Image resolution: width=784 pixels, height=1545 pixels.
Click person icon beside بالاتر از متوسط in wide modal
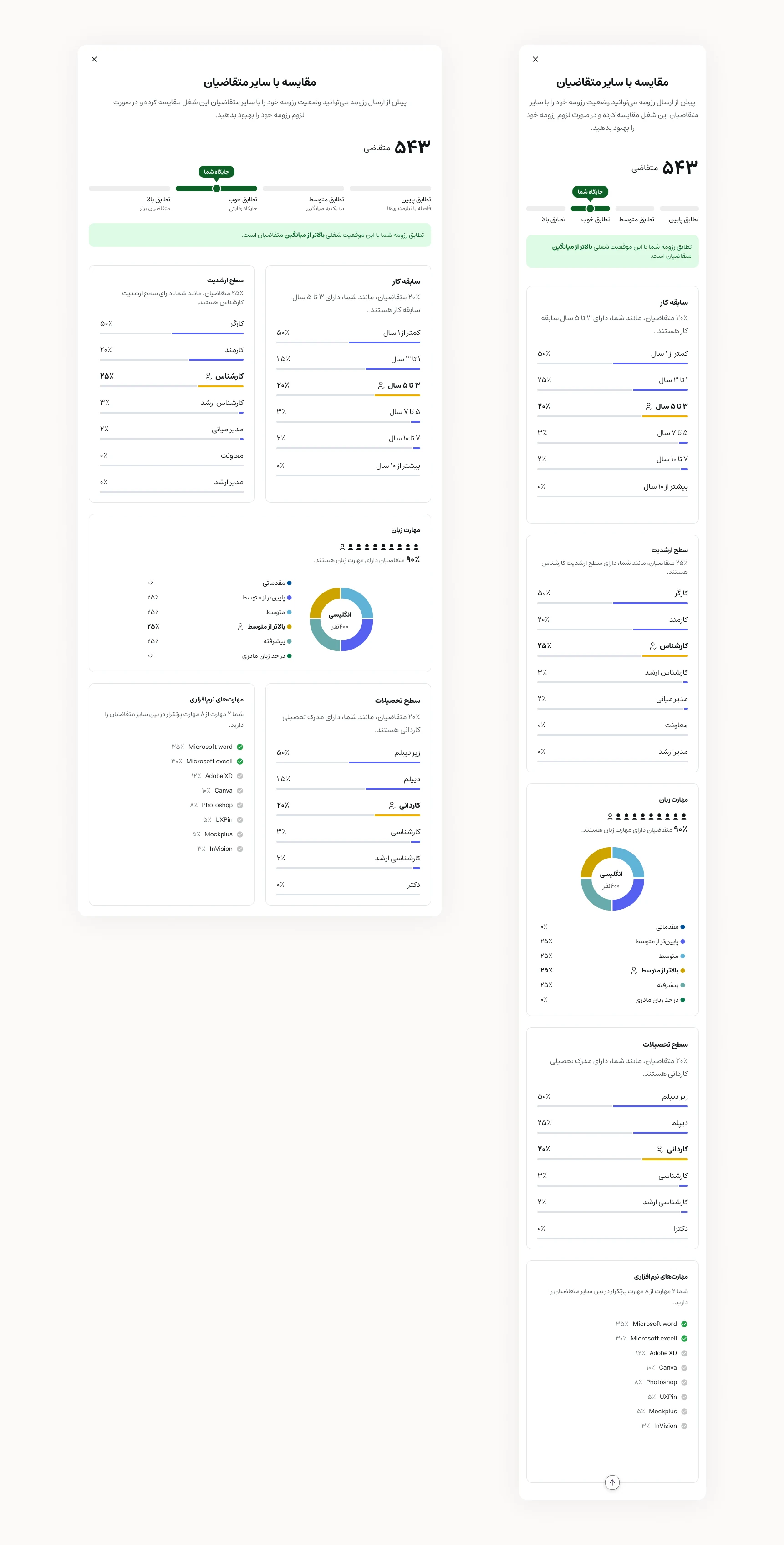[241, 627]
